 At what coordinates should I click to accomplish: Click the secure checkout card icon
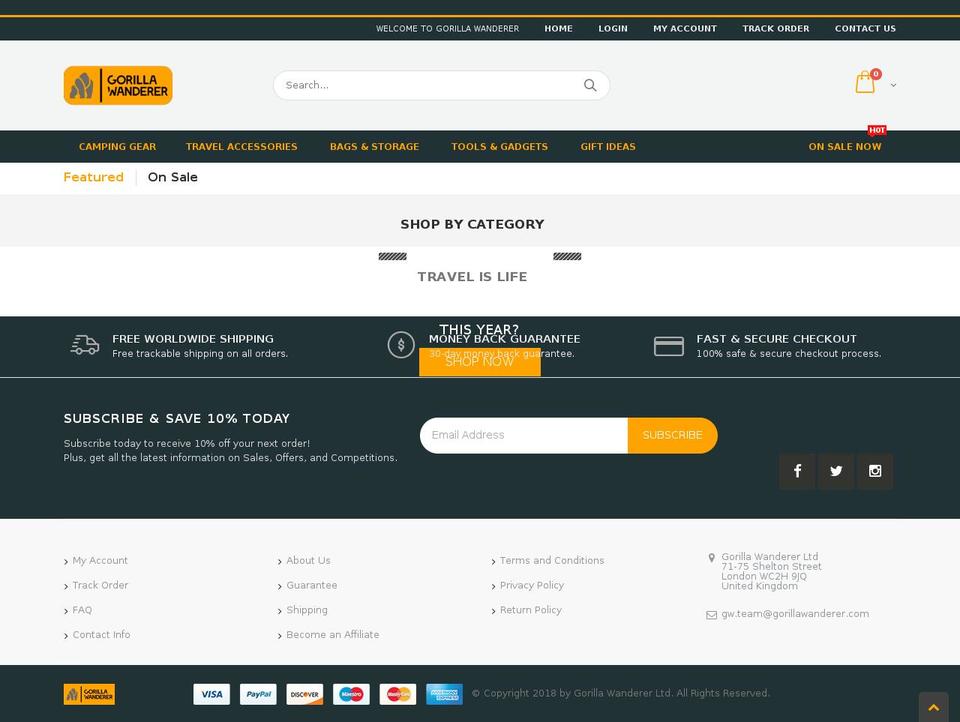pyautogui.click(x=669, y=346)
